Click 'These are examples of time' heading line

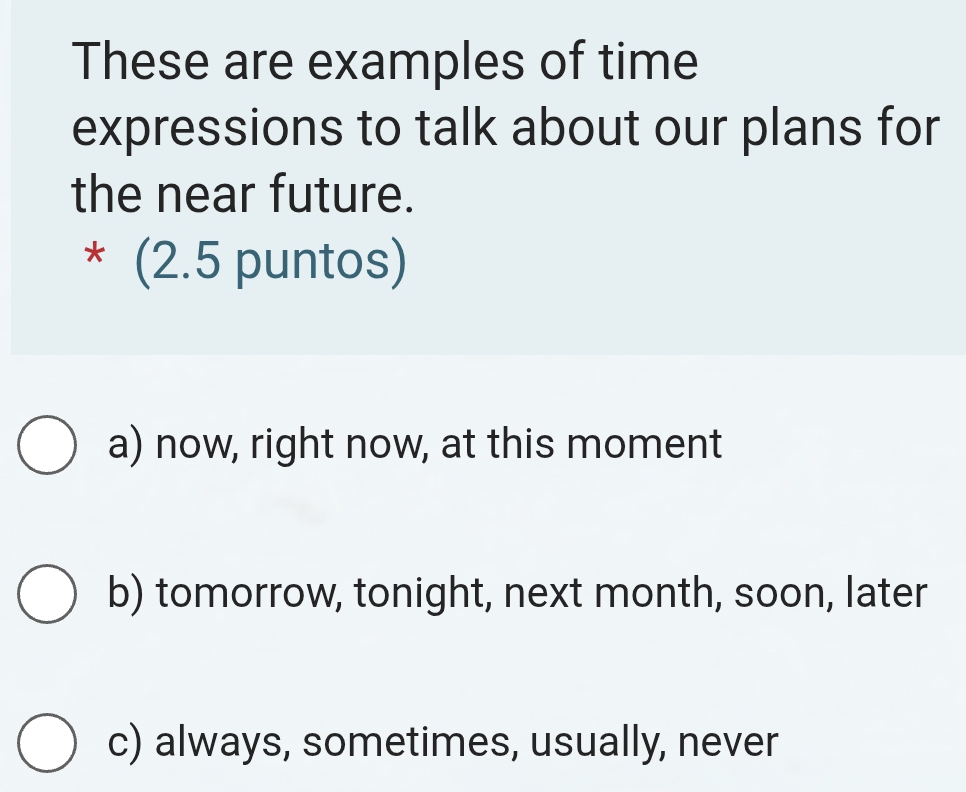[385, 63]
